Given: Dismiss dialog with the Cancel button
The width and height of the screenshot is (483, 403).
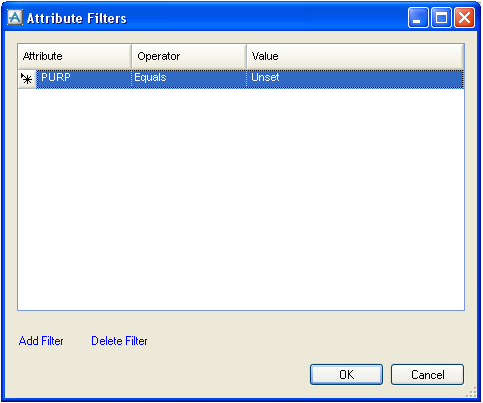Looking at the screenshot, I should pyautogui.click(x=427, y=374).
